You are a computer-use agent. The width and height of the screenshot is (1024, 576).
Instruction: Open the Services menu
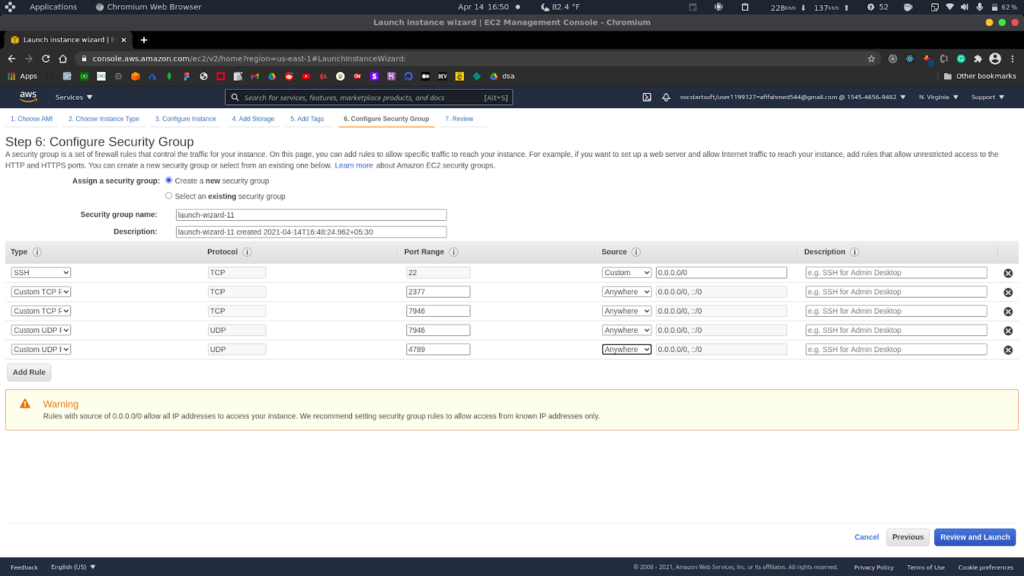click(74, 97)
